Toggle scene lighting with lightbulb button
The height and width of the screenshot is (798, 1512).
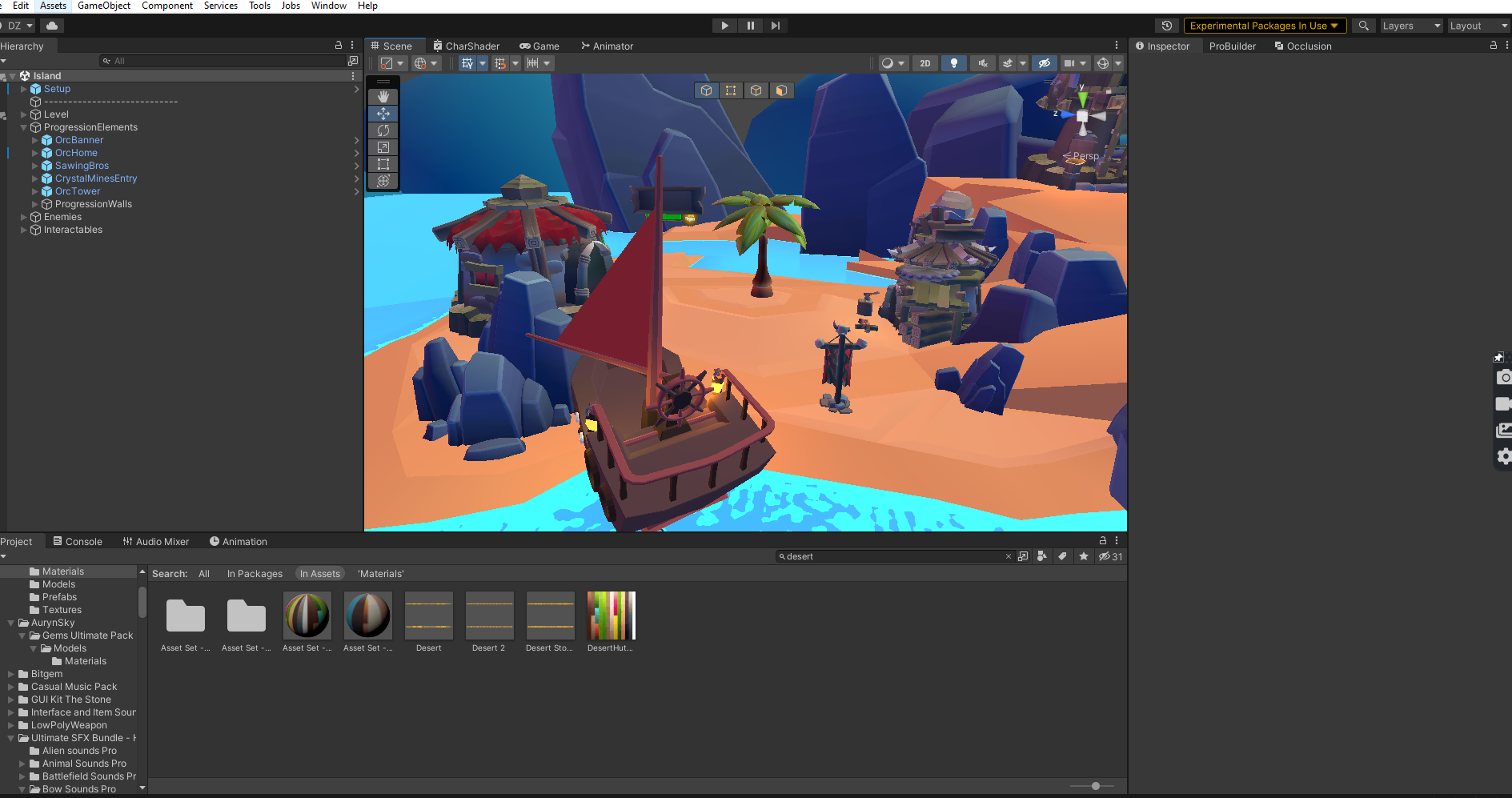[x=953, y=63]
